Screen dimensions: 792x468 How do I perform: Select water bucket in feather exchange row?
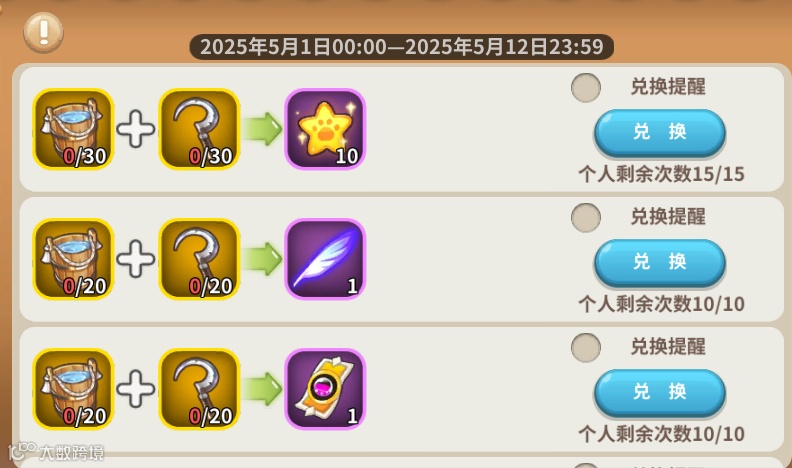pyautogui.click(x=73, y=259)
